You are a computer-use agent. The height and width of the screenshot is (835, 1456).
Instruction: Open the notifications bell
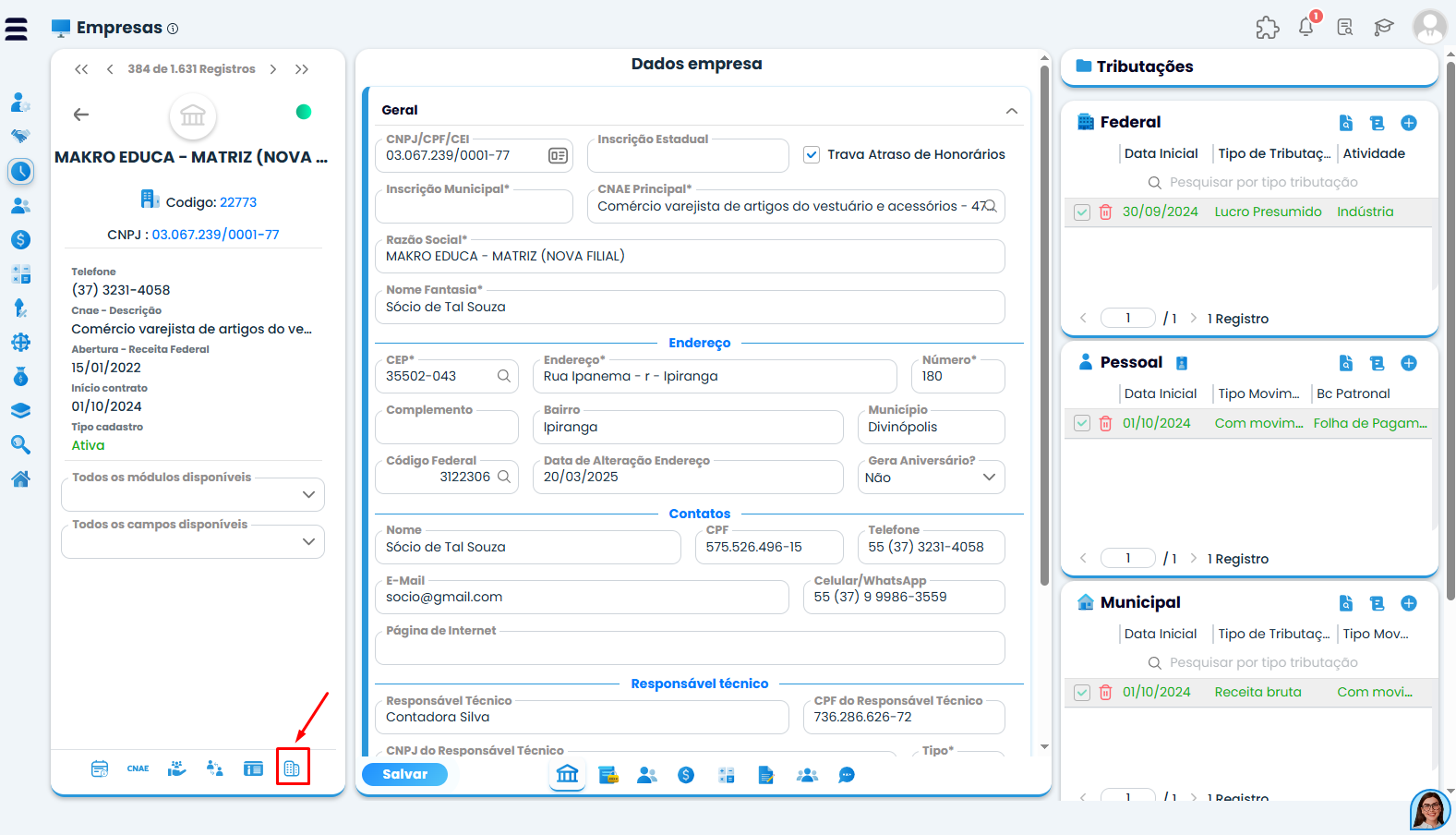coord(1306,27)
